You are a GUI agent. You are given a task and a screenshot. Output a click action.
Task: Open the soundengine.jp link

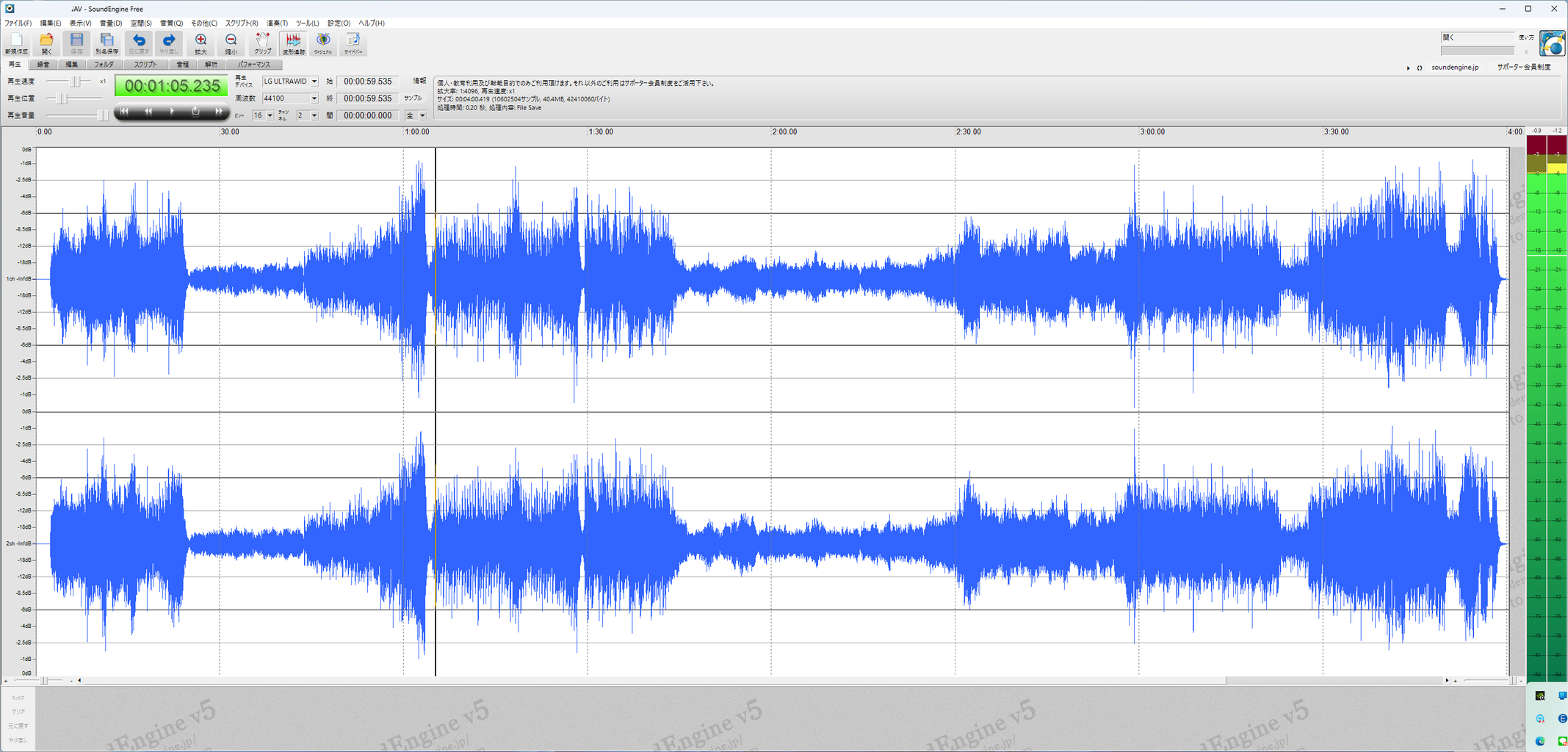click(1455, 68)
